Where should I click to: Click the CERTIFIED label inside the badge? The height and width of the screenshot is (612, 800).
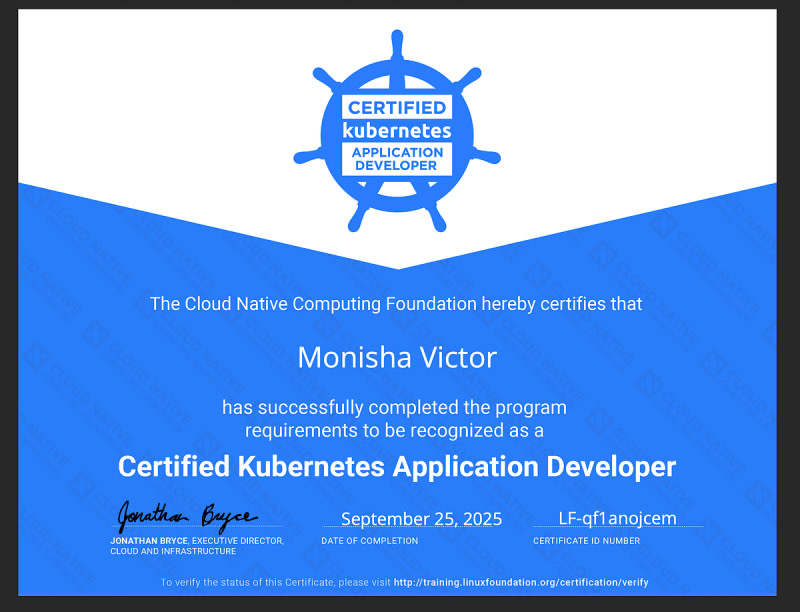coord(397,108)
